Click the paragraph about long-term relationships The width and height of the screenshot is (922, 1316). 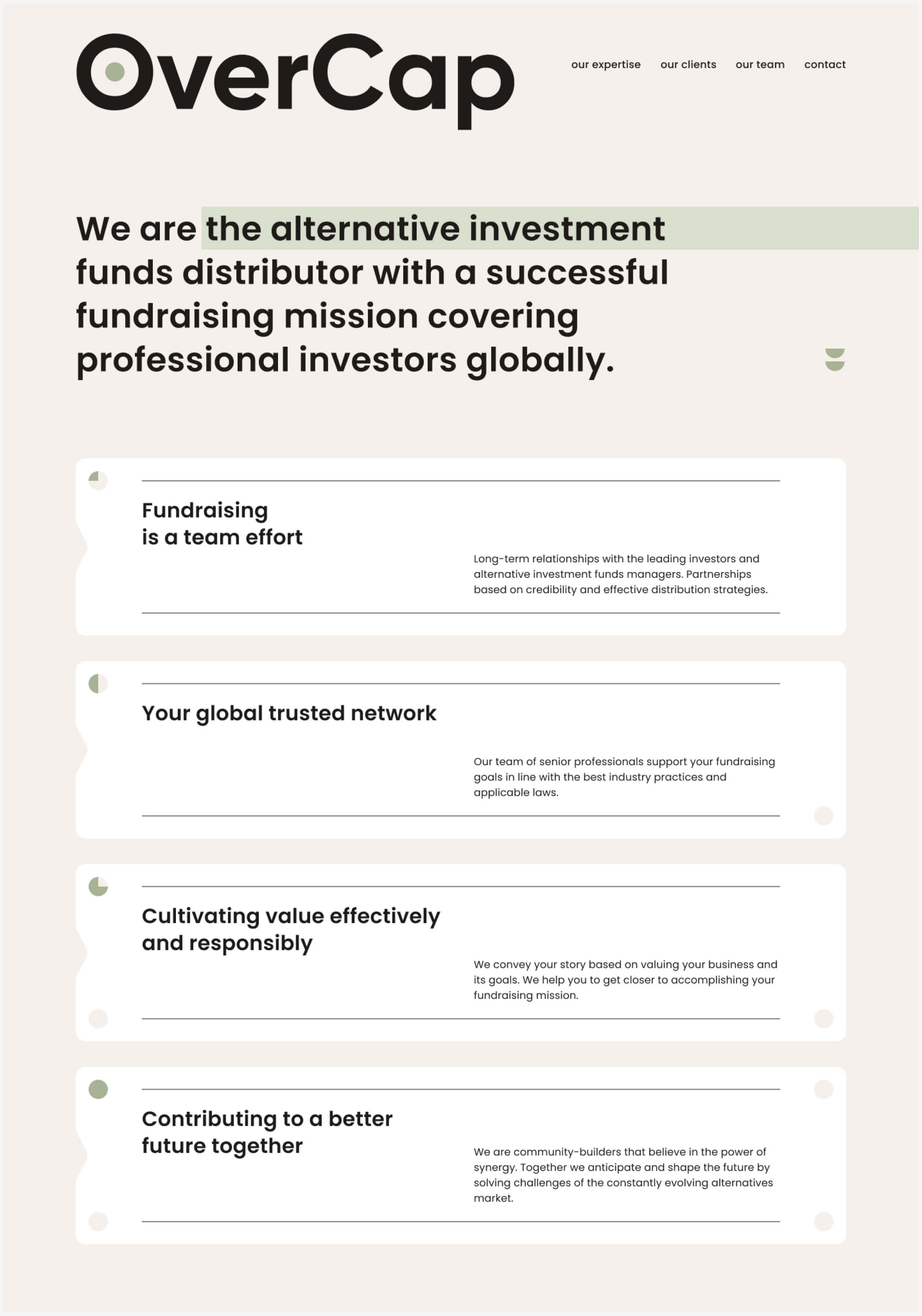click(620, 574)
